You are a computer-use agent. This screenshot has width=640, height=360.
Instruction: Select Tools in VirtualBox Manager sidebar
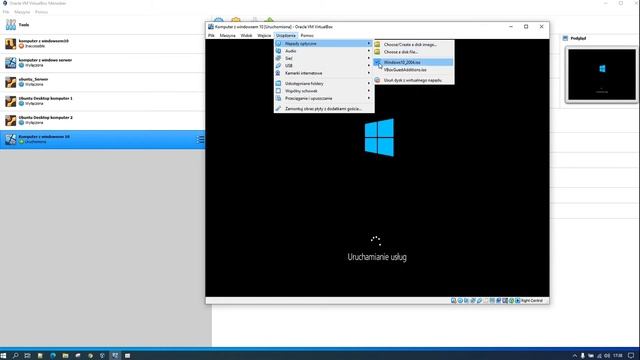(x=102, y=25)
